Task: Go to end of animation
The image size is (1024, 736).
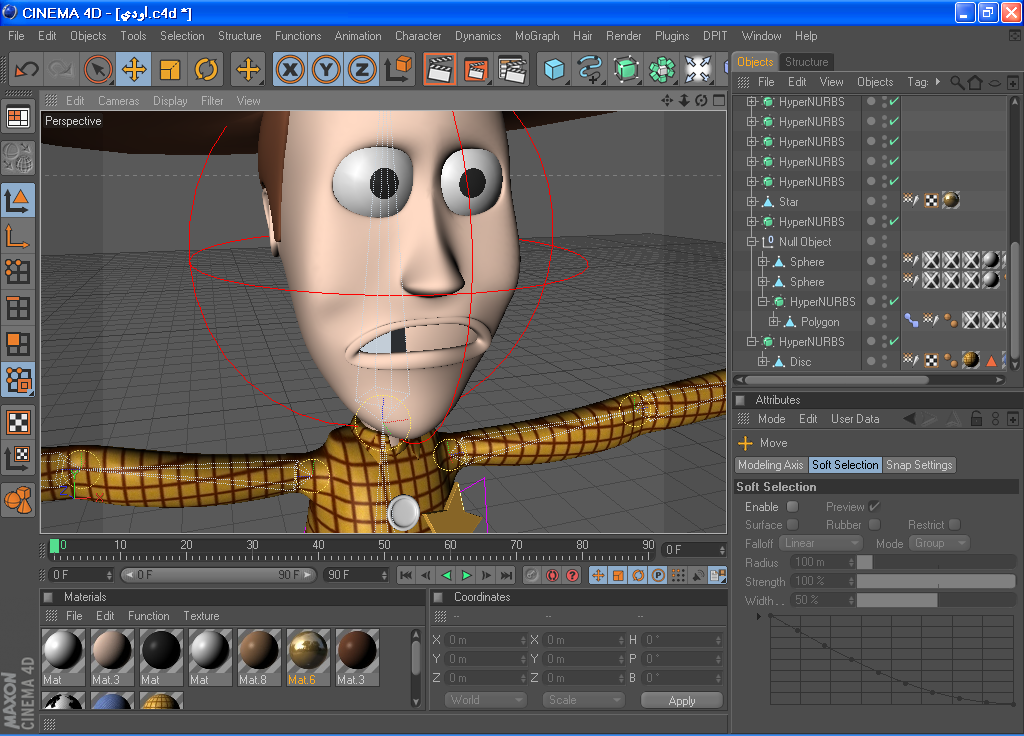Action: (x=507, y=575)
